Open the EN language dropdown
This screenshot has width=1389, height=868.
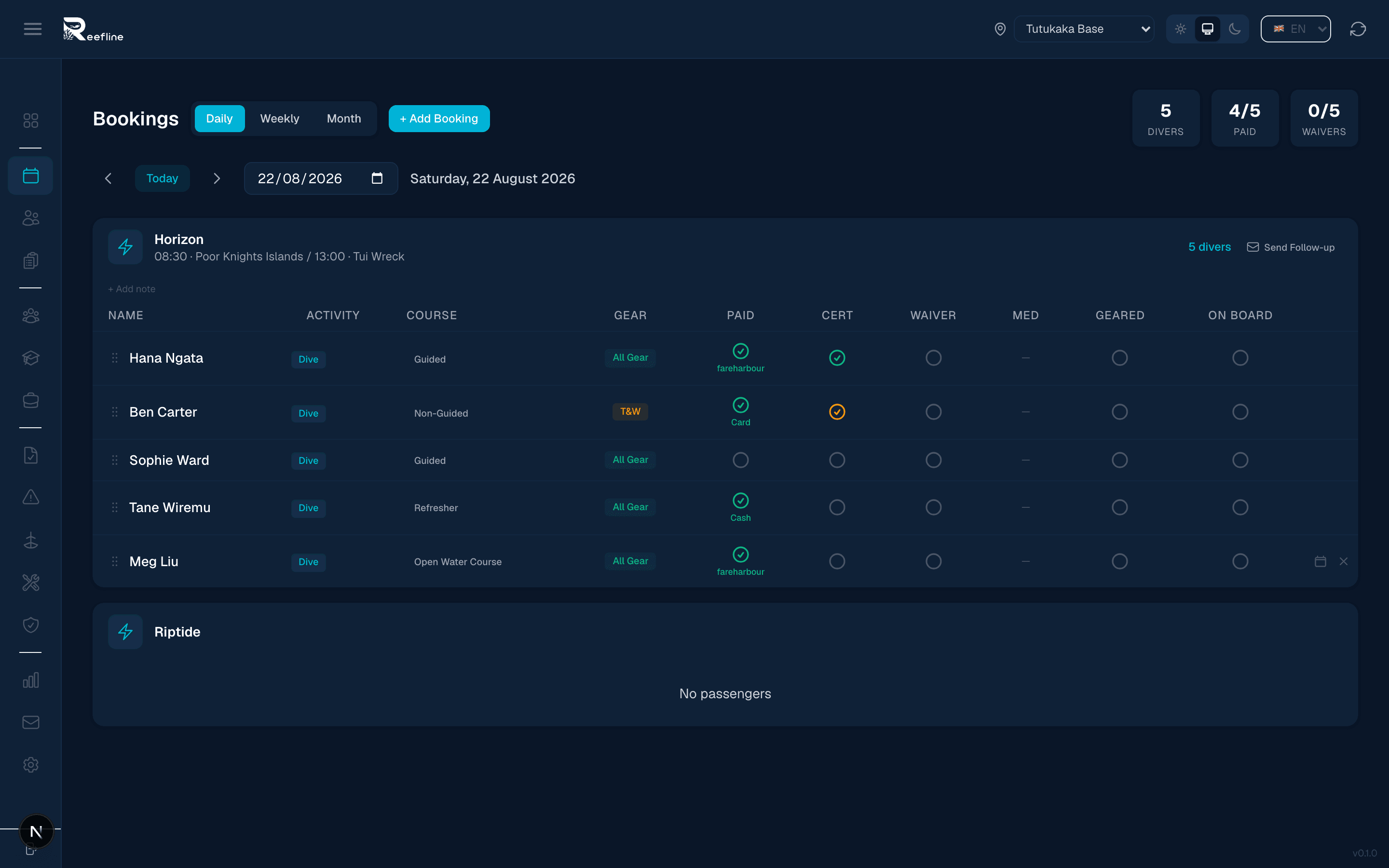1295,29
